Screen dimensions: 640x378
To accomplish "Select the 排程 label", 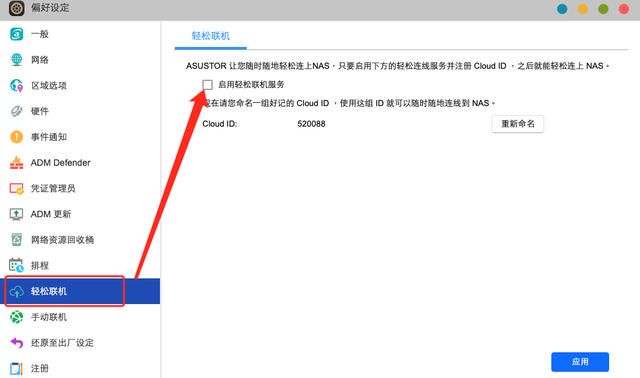I will tap(40, 265).
